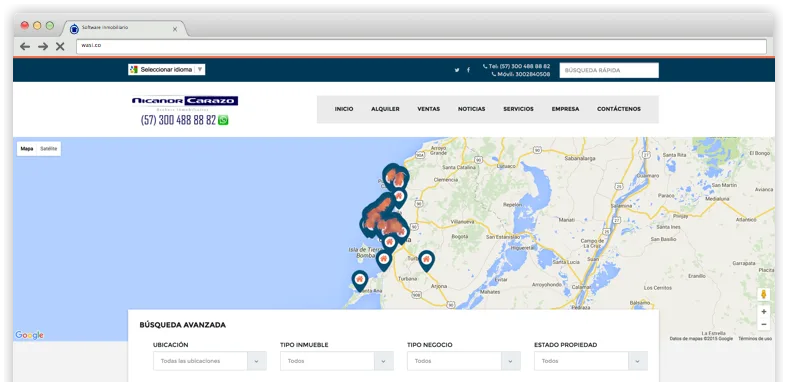Image resolution: width=787 pixels, height=382 pixels.
Task: Close the Software Inmobiliario tab
Action: tap(175, 30)
